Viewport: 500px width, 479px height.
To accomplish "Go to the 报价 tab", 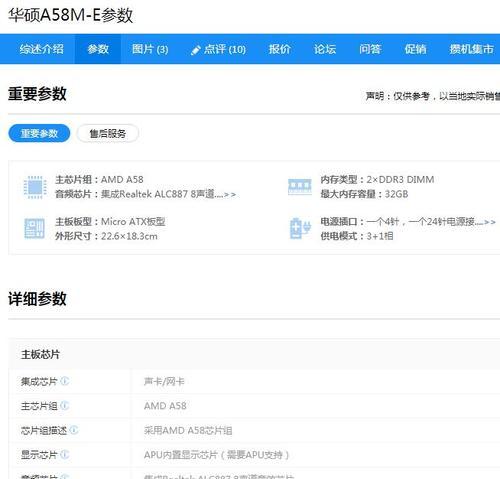I will [x=280, y=49].
